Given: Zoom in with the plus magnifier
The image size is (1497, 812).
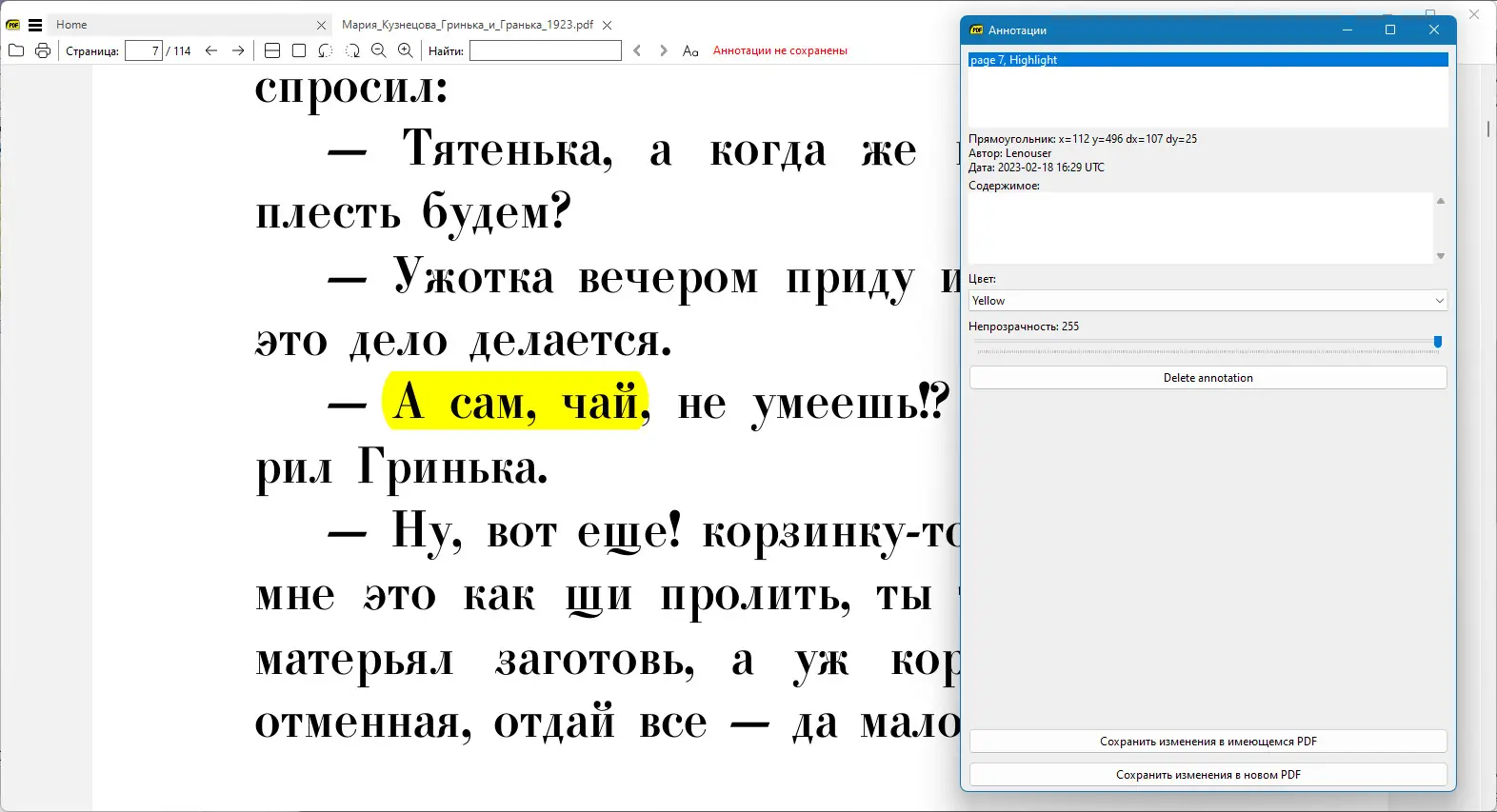Looking at the screenshot, I should point(406,50).
